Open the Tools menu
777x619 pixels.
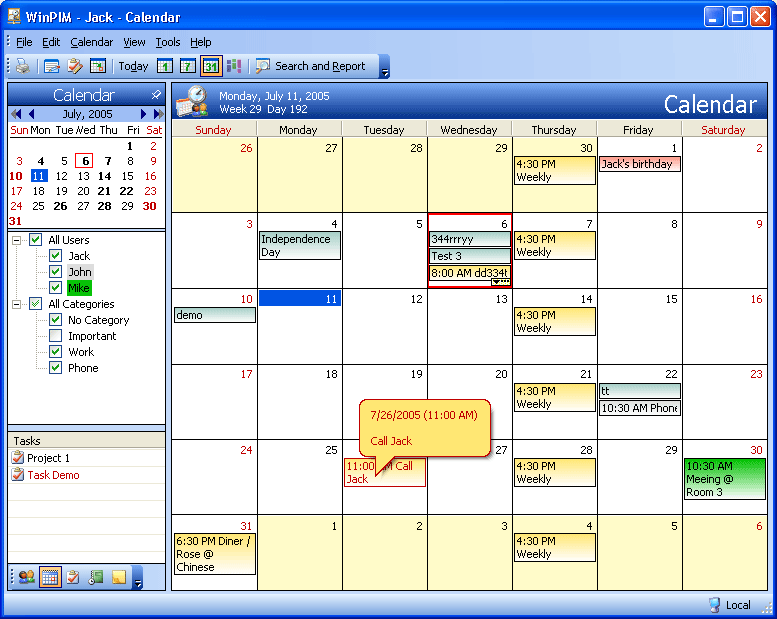point(168,42)
